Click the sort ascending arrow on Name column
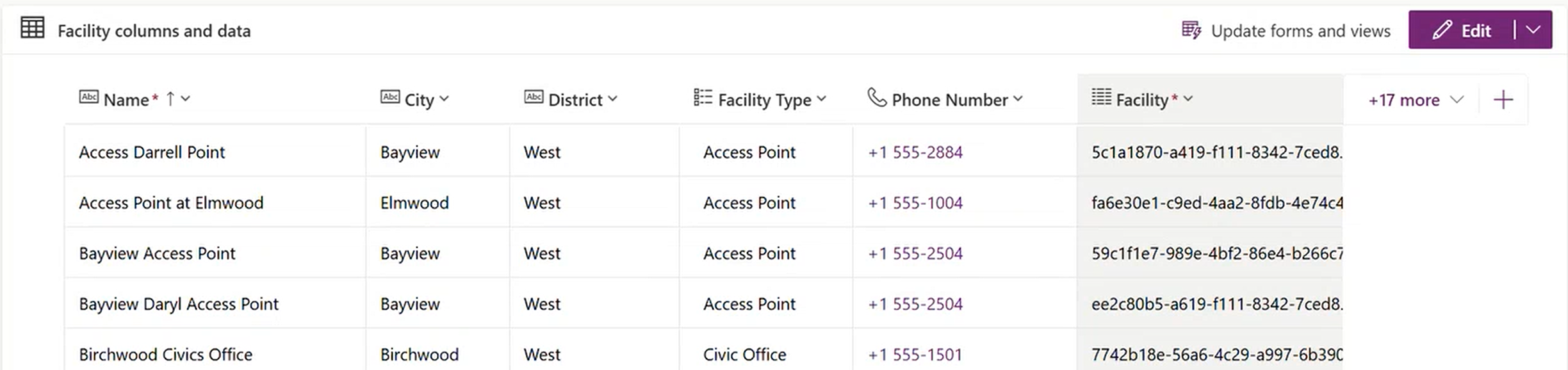 tap(170, 99)
